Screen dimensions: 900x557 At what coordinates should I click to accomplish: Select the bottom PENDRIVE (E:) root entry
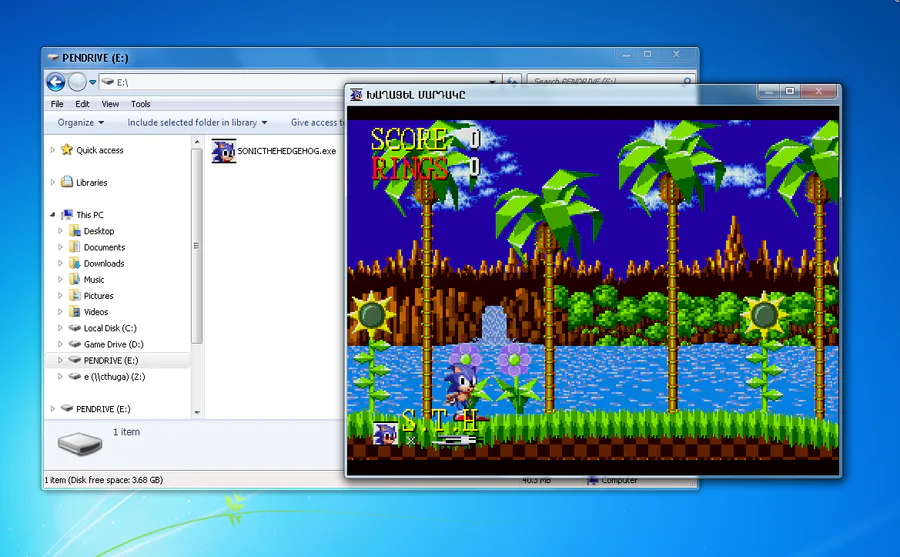[x=103, y=409]
